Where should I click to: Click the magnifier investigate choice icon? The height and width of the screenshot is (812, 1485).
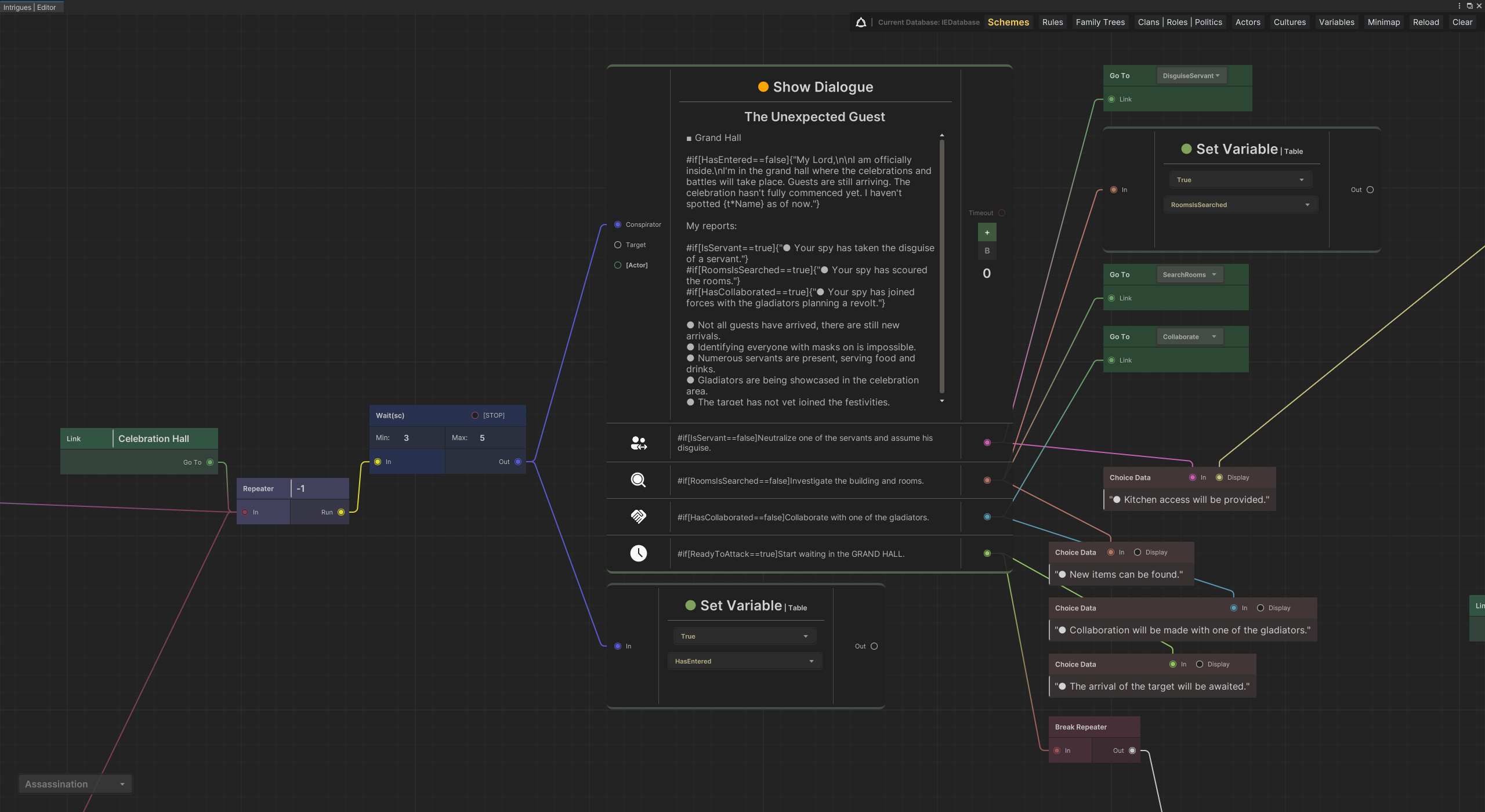pyautogui.click(x=638, y=480)
